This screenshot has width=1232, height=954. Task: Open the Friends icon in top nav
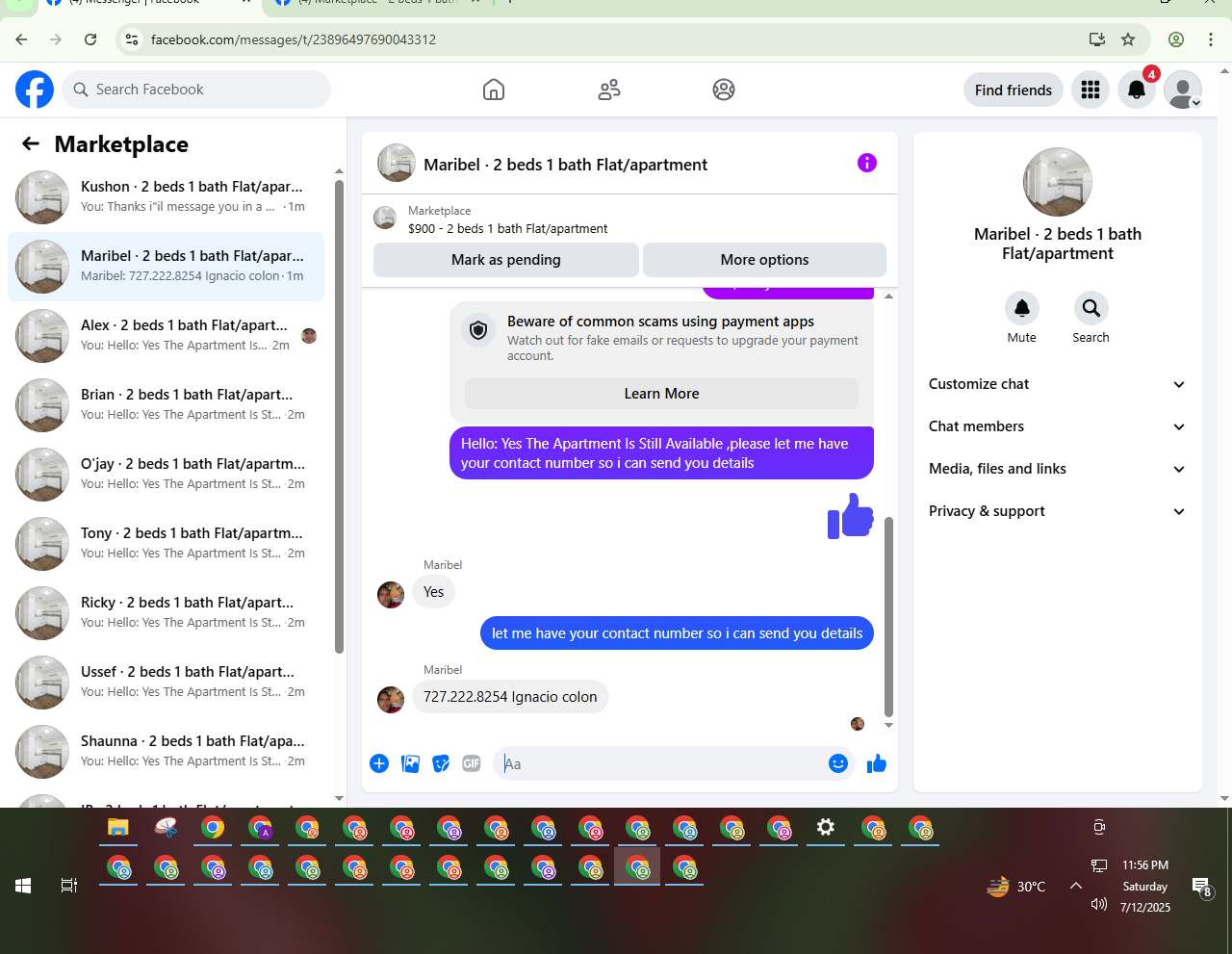pos(609,90)
